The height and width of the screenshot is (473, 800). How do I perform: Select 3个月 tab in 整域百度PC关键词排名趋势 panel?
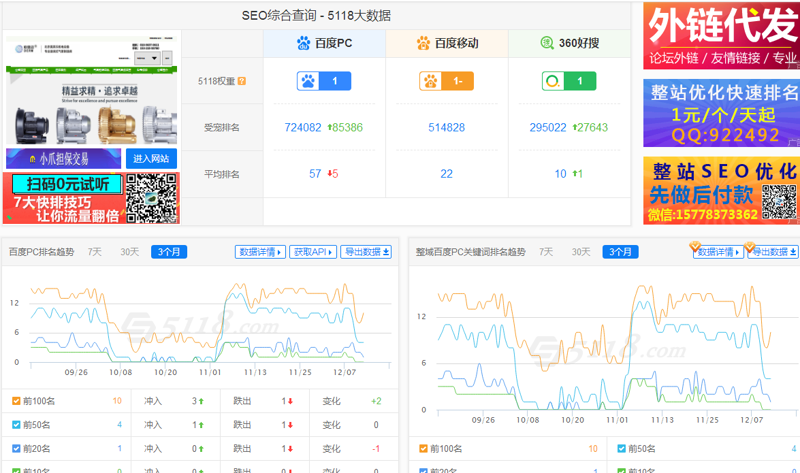tap(620, 252)
